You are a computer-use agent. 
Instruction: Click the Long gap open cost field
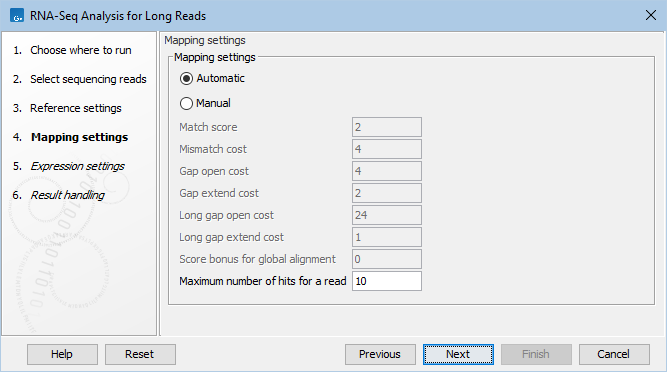[387, 215]
